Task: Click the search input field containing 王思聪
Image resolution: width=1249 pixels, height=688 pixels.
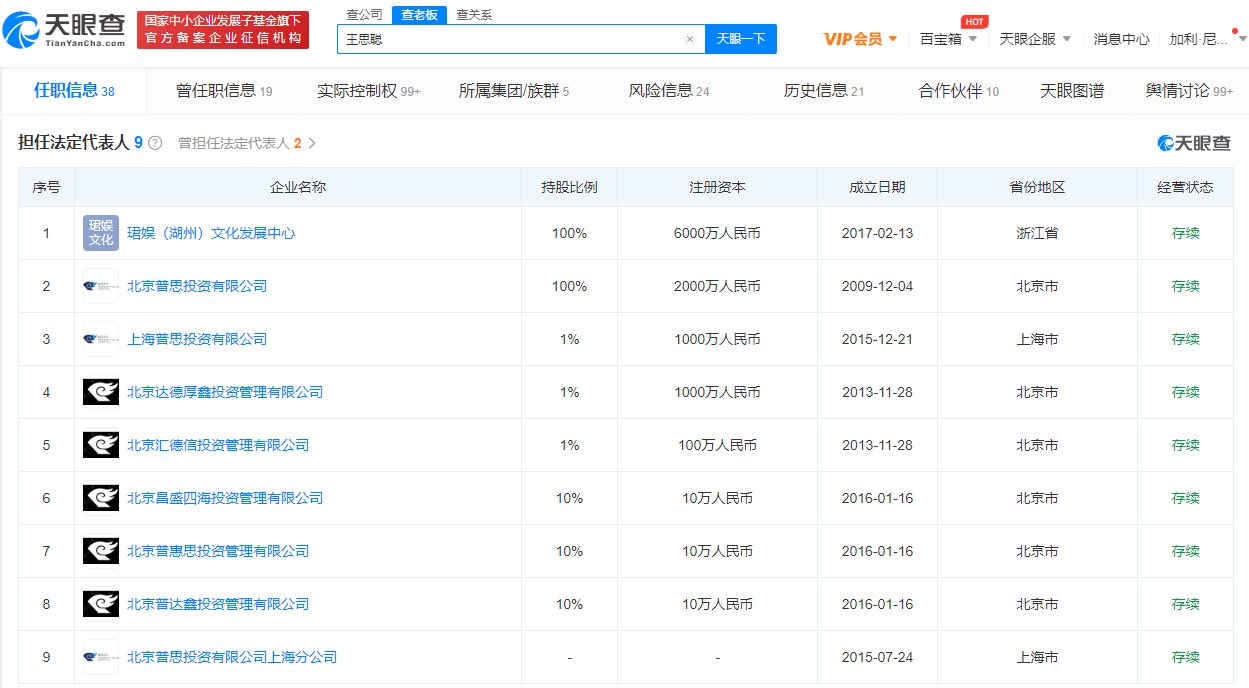Action: point(510,39)
